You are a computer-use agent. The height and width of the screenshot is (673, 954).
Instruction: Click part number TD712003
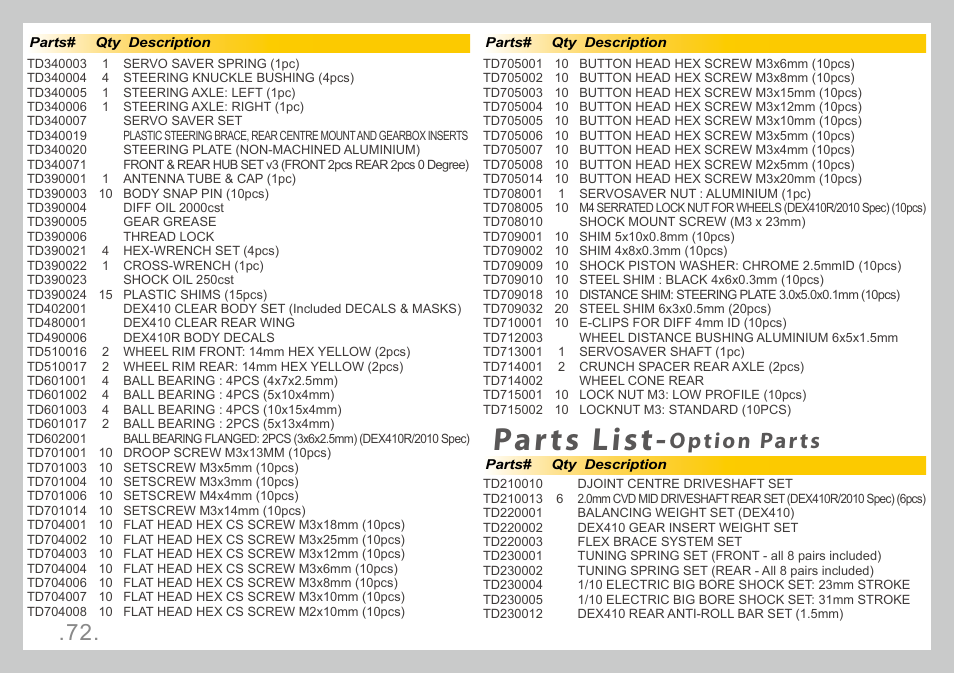(x=513, y=338)
